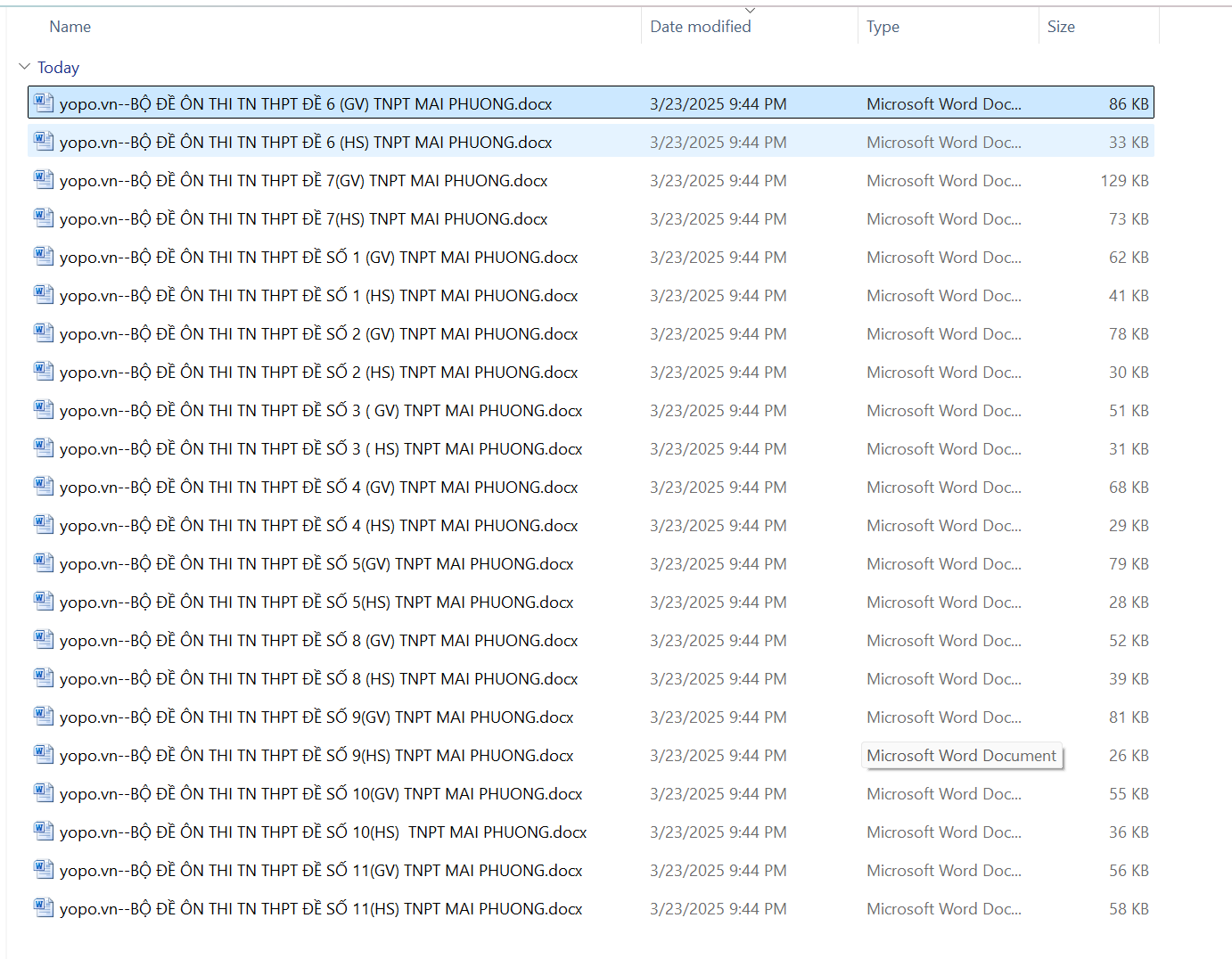Image resolution: width=1232 pixels, height=959 pixels.
Task: Select ĐỀ SỐ 10(HS) document name
Action: click(x=323, y=832)
